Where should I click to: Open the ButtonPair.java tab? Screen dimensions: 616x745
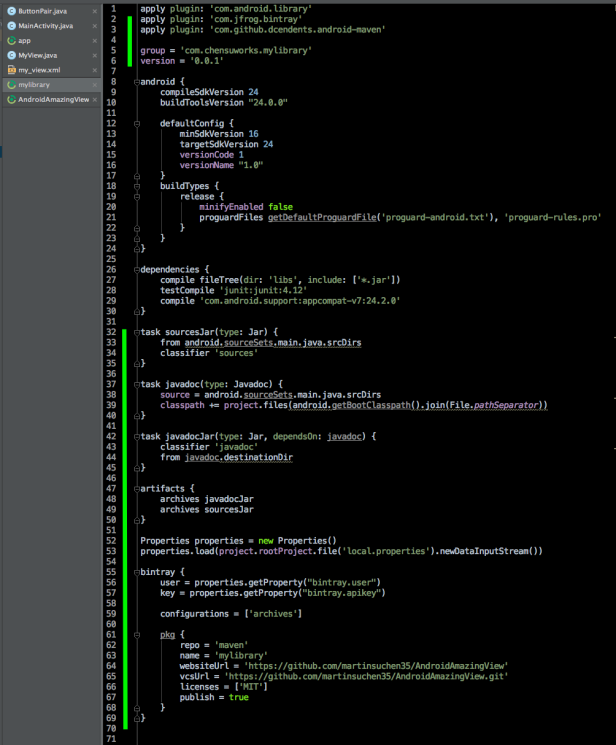51,11
